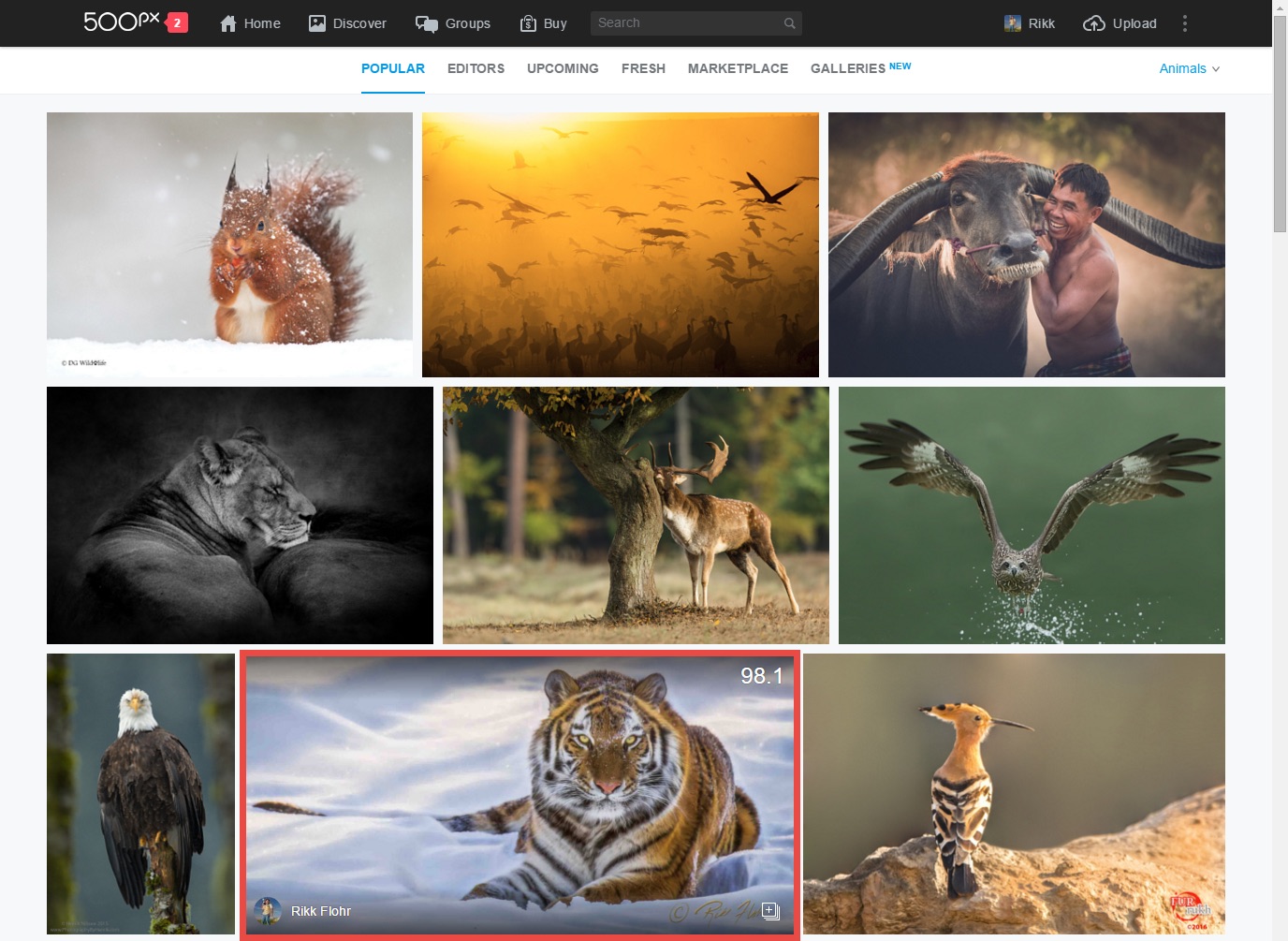Open the three-dot more options menu
This screenshot has height=941, width=1288.
pyautogui.click(x=1185, y=23)
